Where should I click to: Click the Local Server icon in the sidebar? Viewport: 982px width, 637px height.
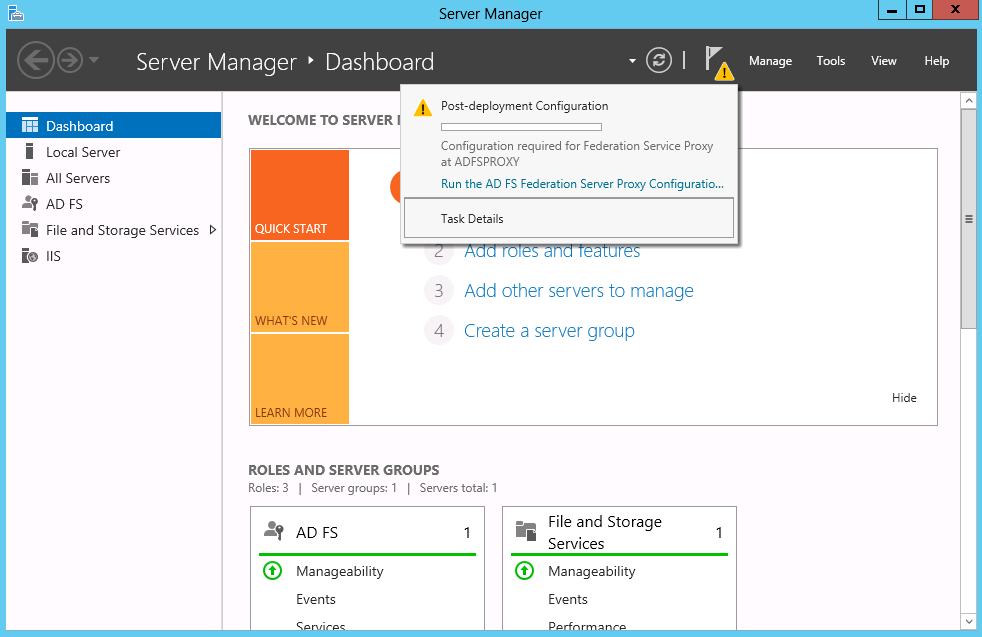(x=29, y=152)
